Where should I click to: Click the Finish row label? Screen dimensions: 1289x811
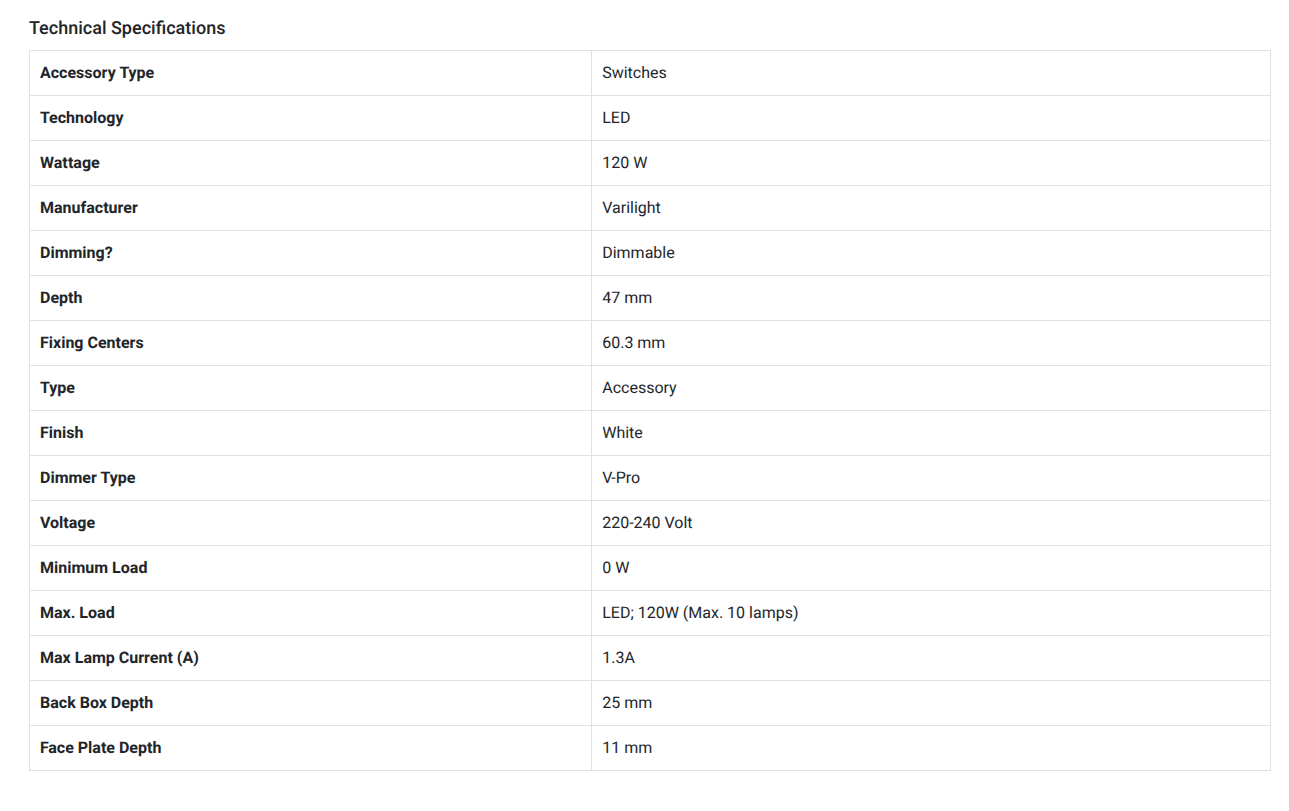pos(62,433)
